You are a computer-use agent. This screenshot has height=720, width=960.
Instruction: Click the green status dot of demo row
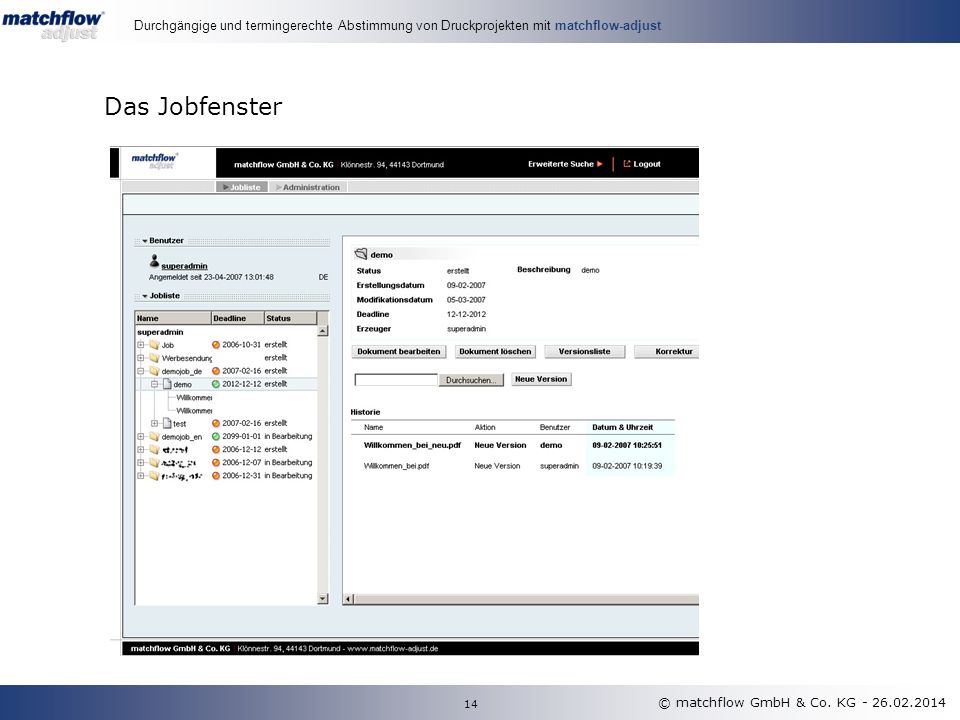[x=216, y=384]
